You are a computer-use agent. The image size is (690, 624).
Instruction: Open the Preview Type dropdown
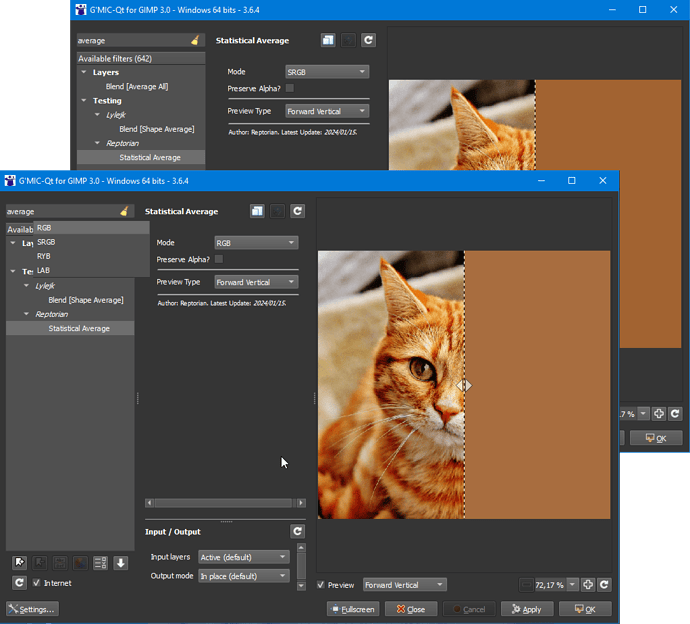[256, 282]
